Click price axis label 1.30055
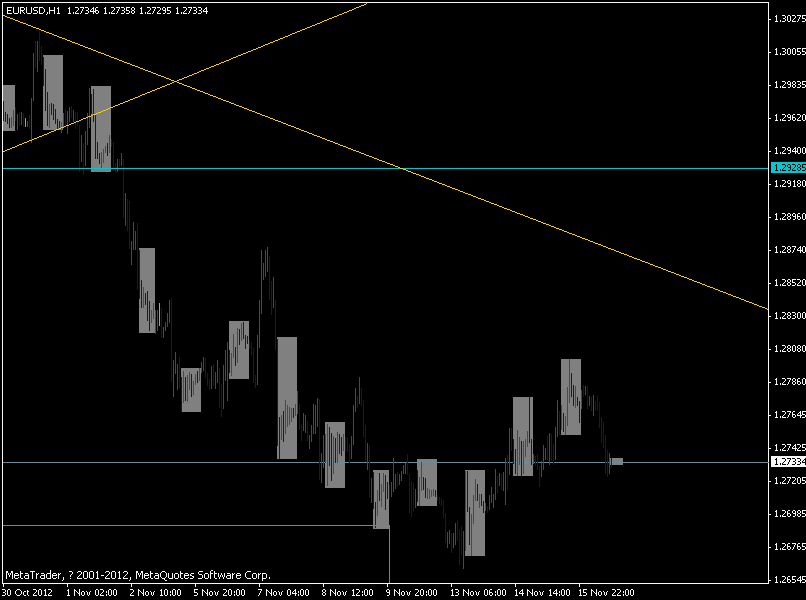 click(x=790, y=52)
